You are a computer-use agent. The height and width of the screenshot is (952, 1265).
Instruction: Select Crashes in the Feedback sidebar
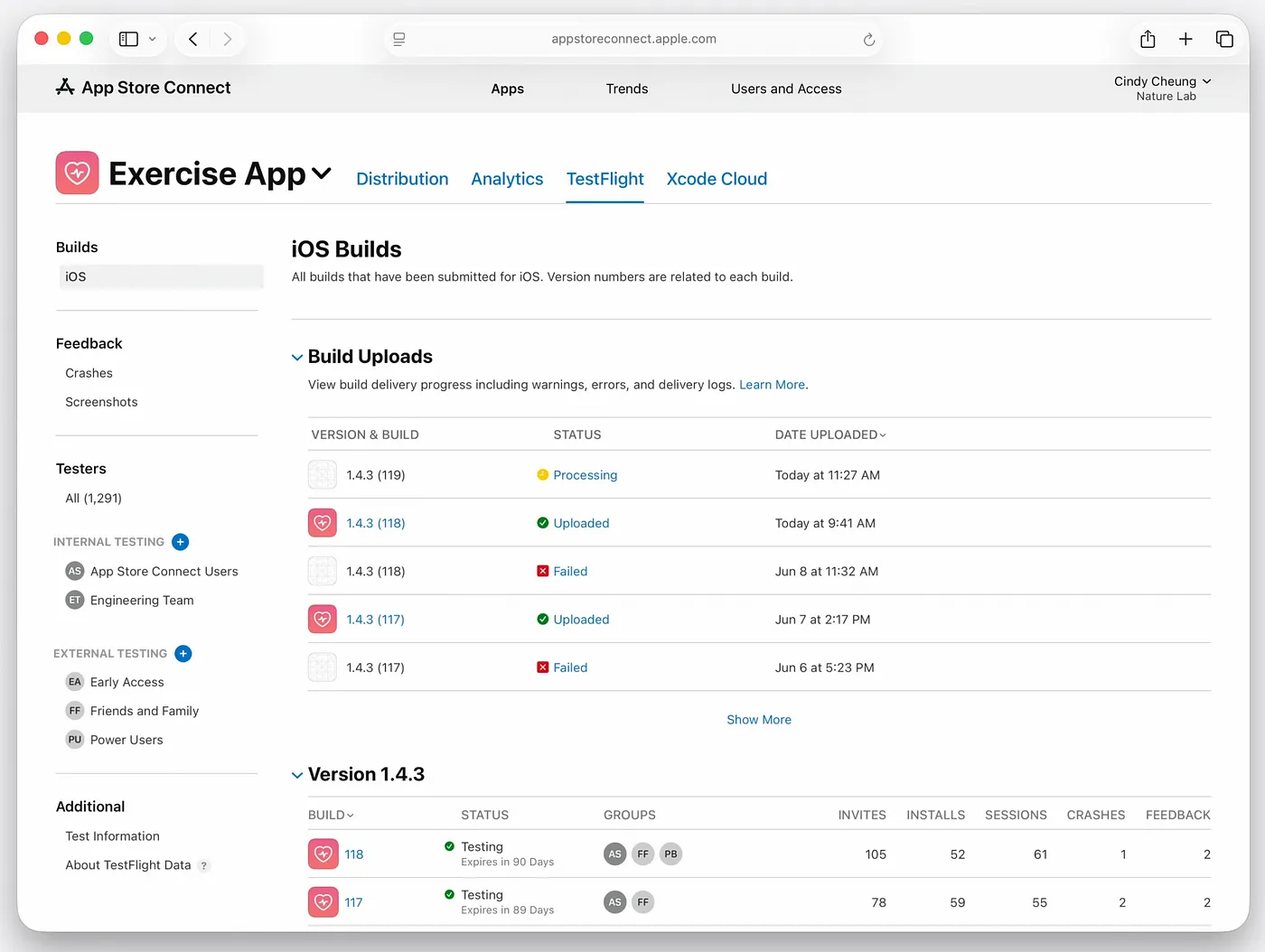coord(89,373)
